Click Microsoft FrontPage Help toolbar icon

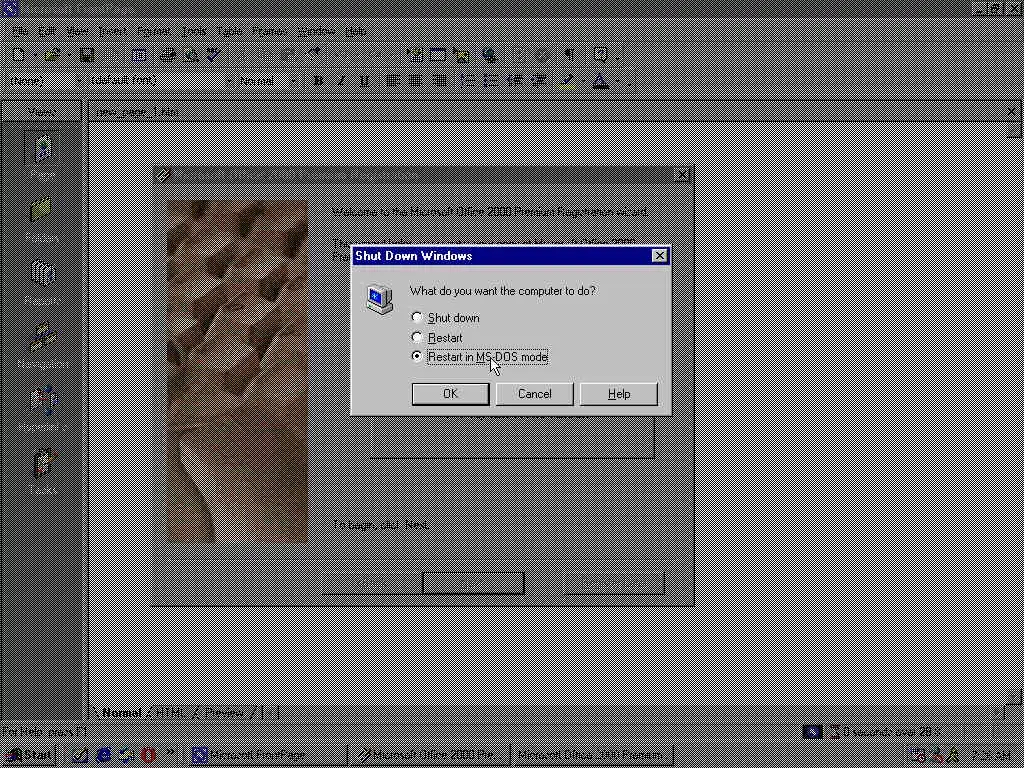coord(600,56)
